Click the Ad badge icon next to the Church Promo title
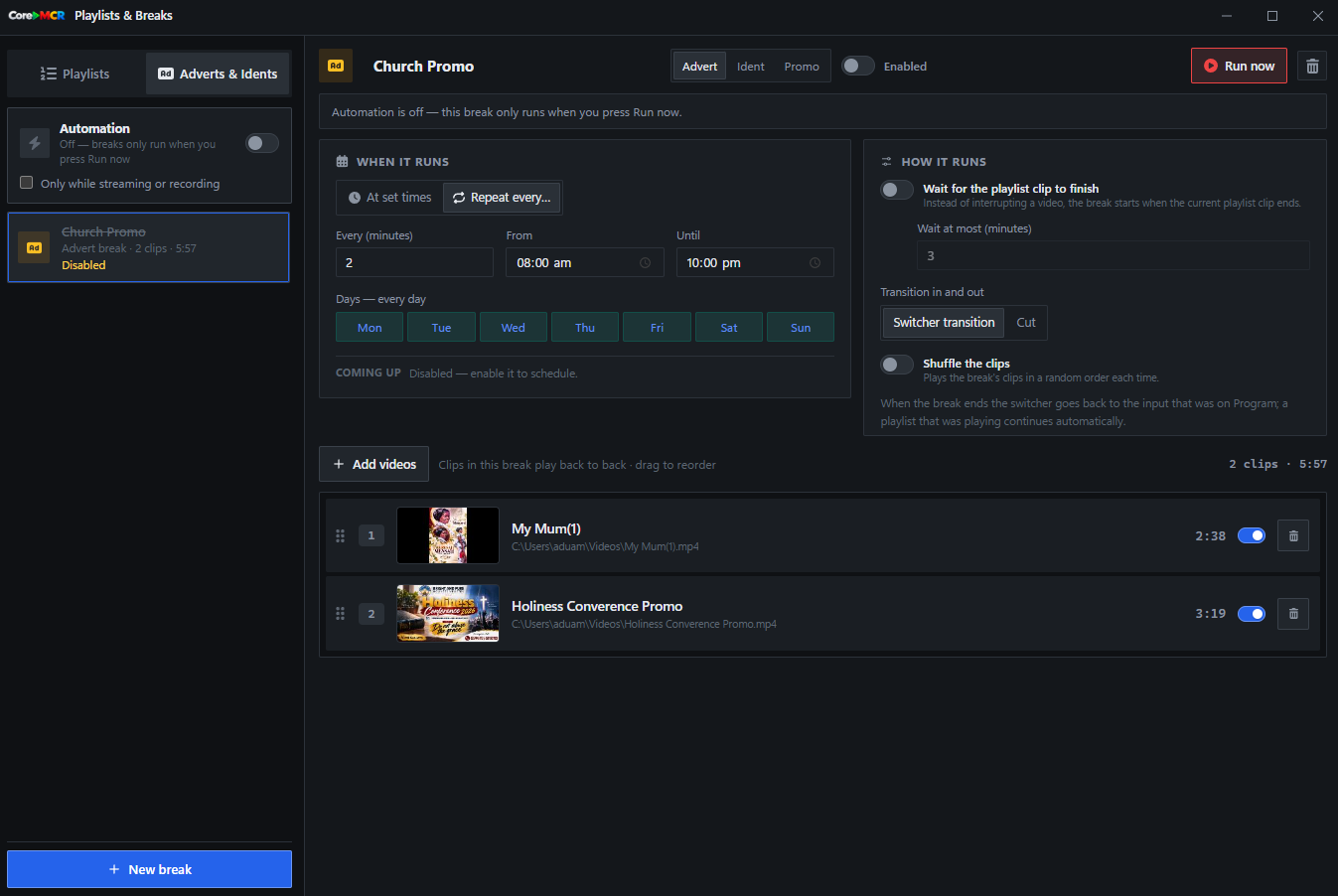The width and height of the screenshot is (1338, 896). pyautogui.click(x=336, y=66)
